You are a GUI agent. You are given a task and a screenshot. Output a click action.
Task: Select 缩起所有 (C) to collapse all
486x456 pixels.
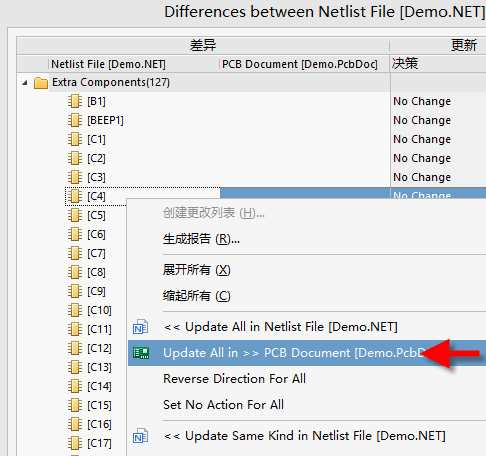coord(196,296)
